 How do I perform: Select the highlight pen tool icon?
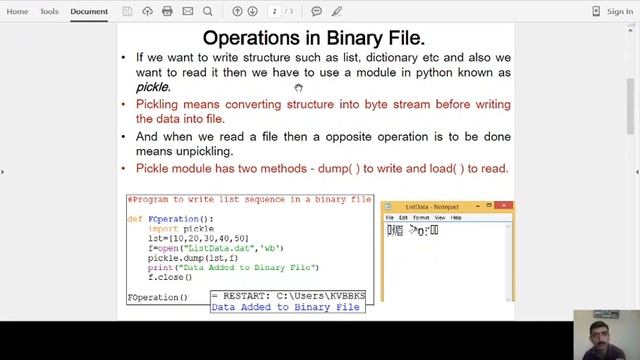(x=337, y=11)
